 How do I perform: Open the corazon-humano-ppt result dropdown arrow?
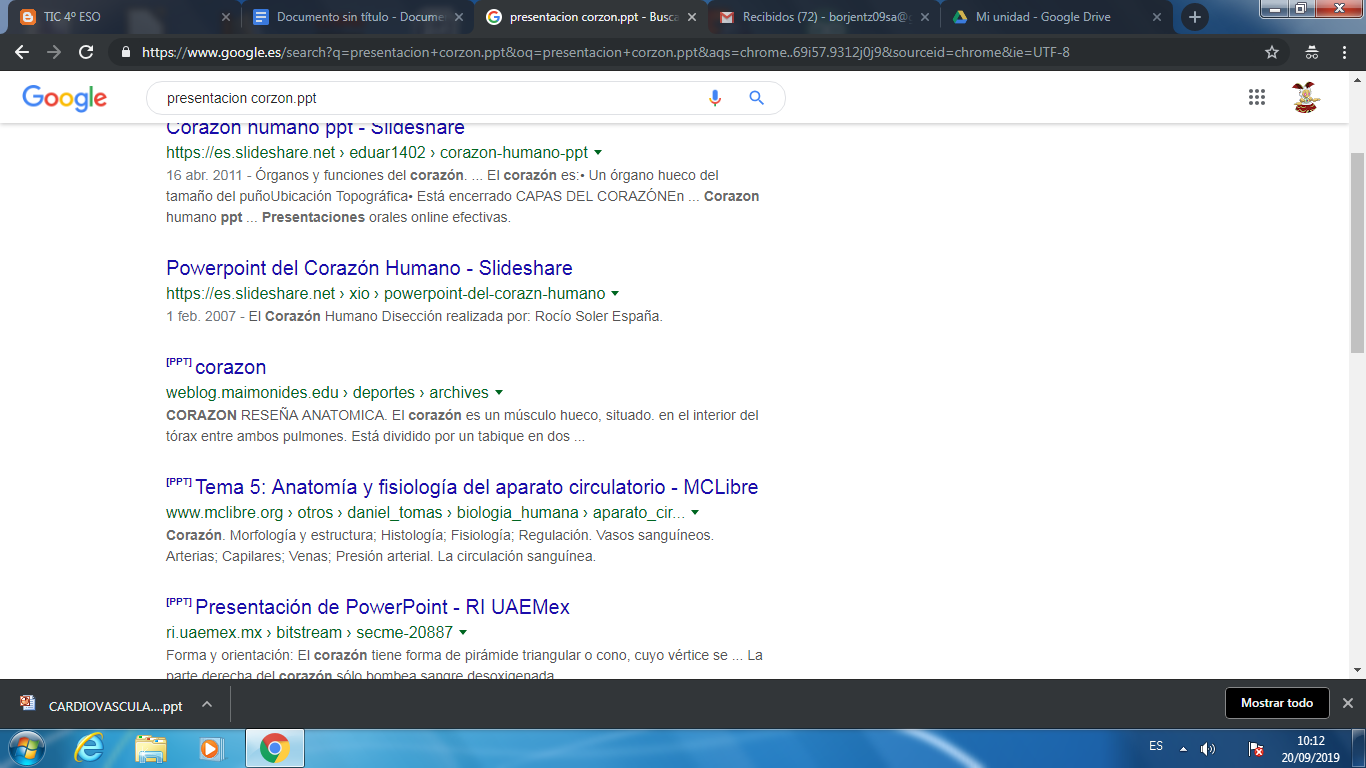[598, 153]
